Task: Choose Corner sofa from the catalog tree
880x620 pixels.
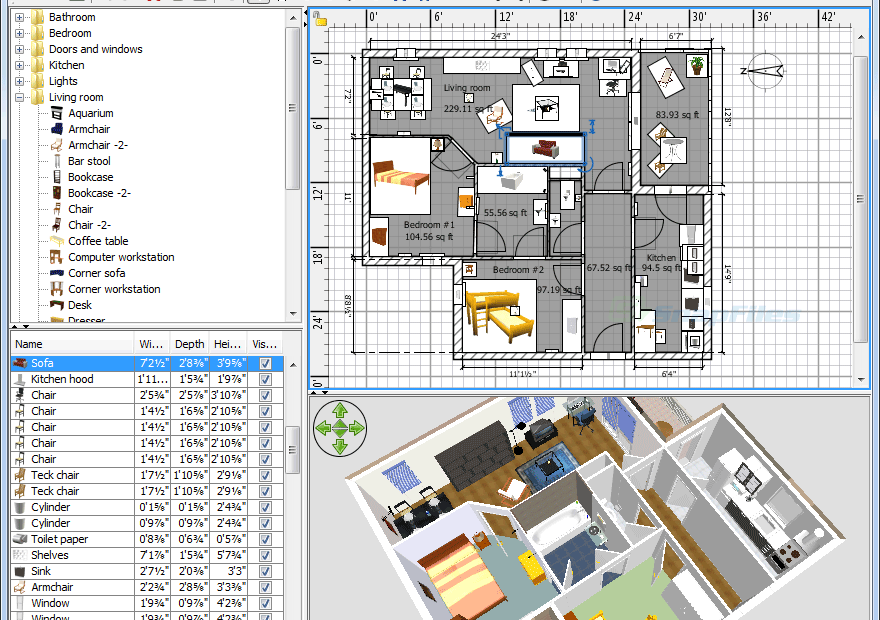Action: coord(96,273)
